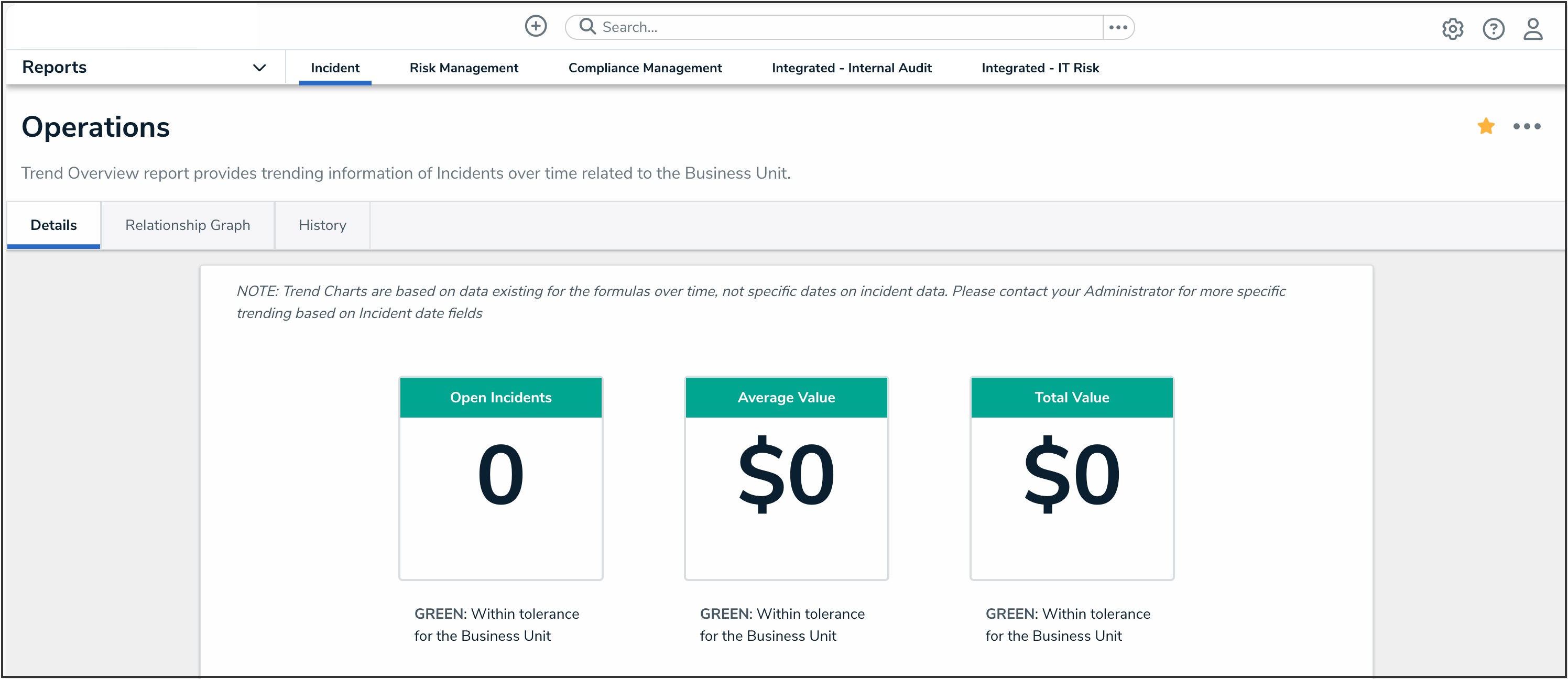Open the Compliance Management tab
This screenshot has height=679, width=1568.
(645, 68)
